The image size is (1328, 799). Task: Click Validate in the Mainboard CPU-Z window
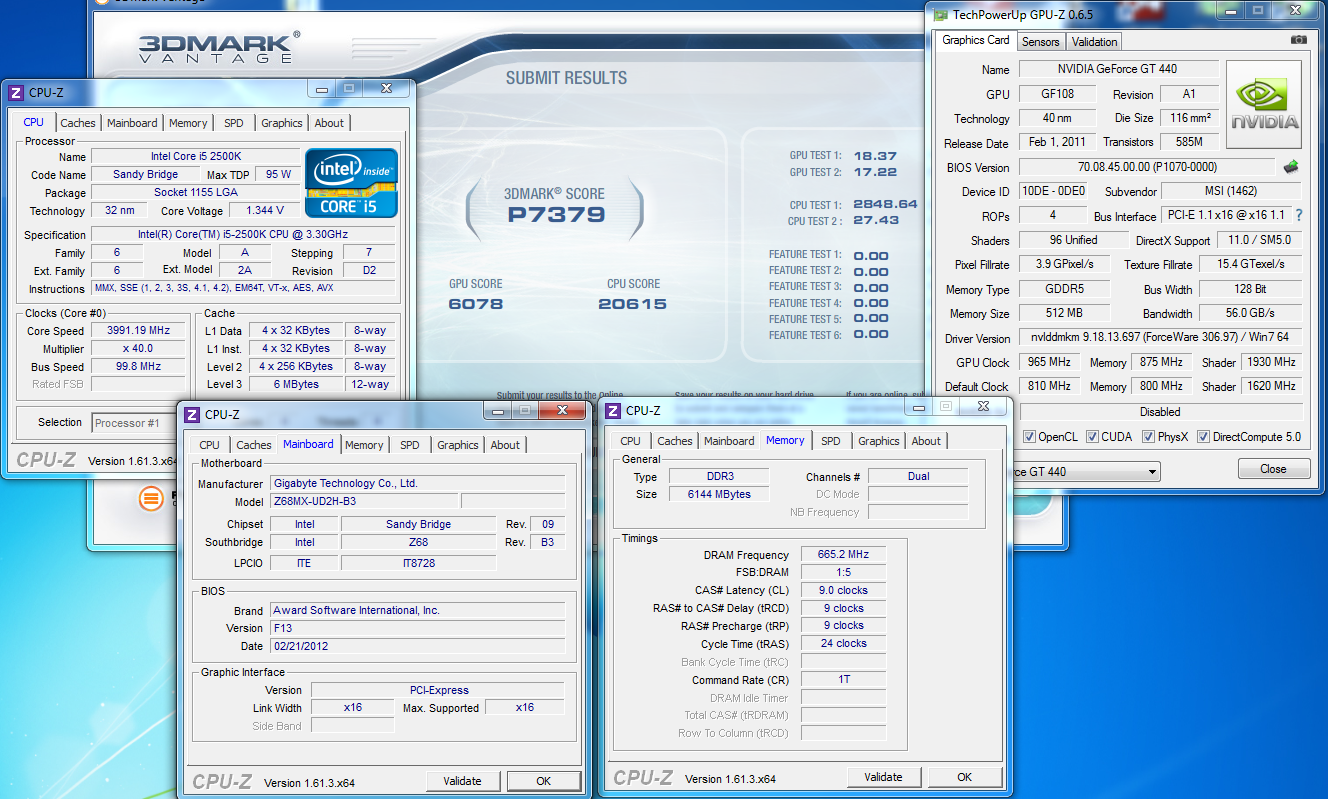tap(462, 781)
